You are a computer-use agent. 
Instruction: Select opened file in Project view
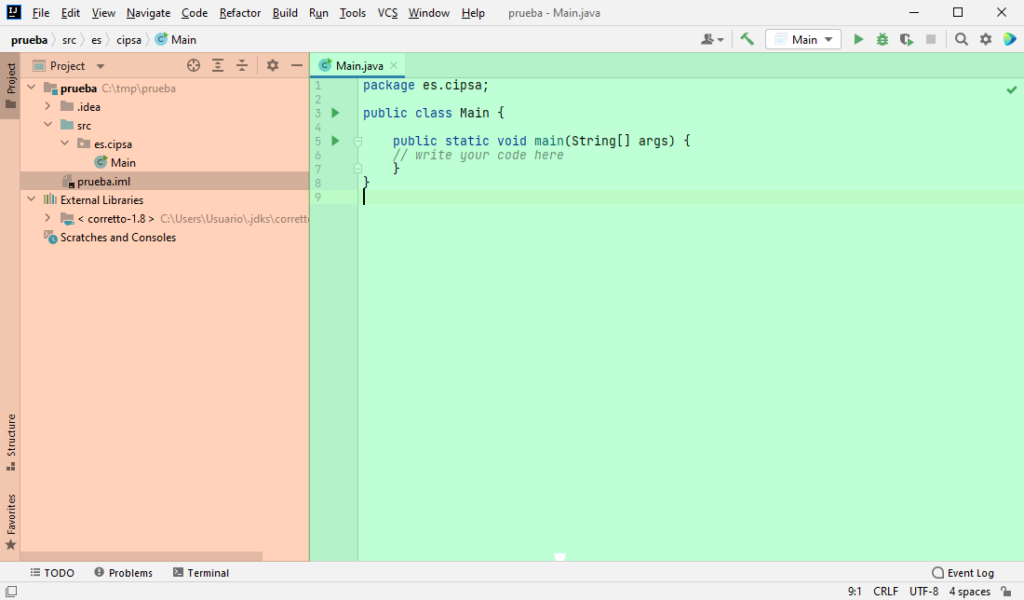coord(193,65)
